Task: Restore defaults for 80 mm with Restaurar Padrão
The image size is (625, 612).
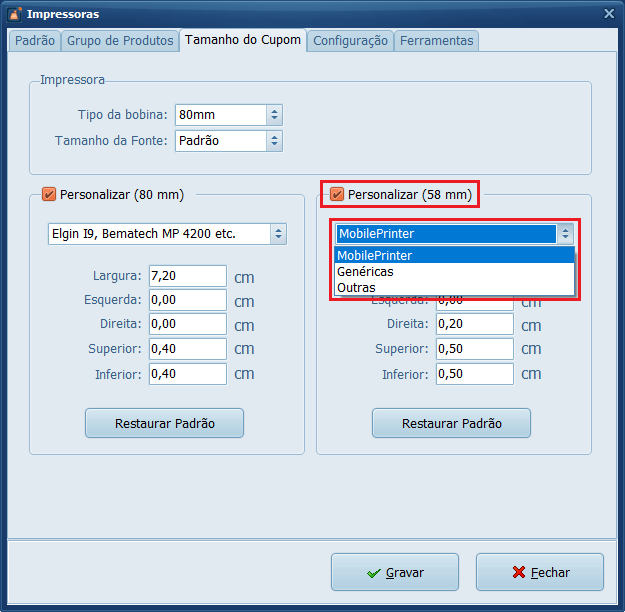Action: click(x=164, y=423)
